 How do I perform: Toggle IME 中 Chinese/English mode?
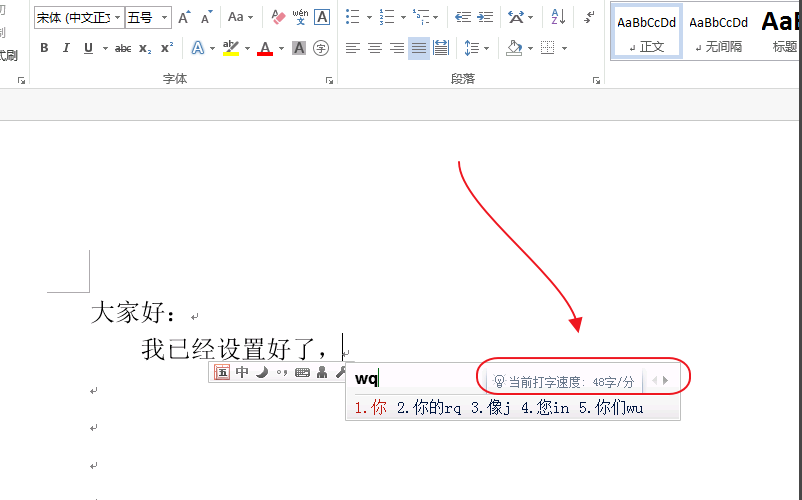tap(242, 372)
